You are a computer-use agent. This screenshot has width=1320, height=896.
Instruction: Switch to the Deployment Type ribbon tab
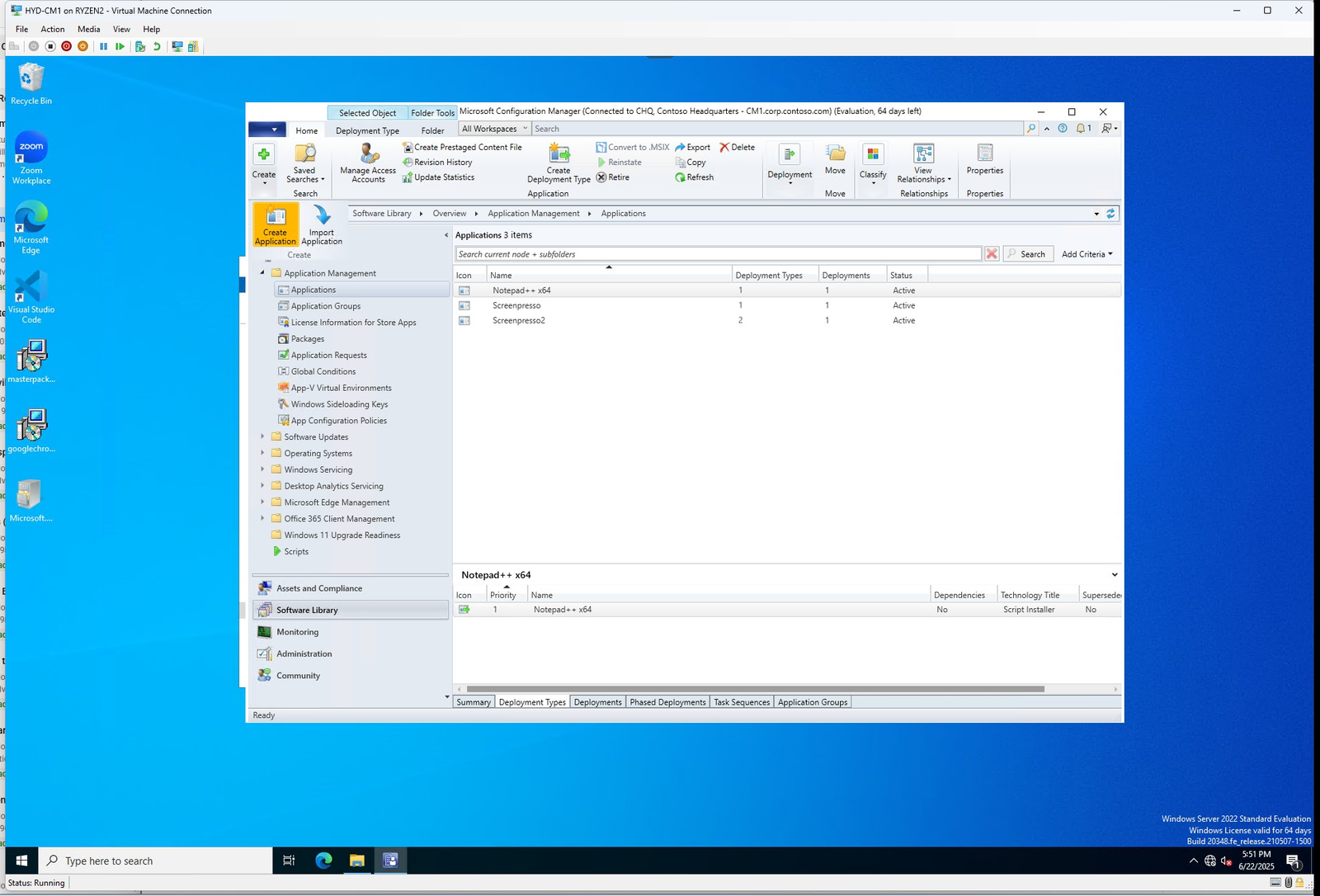(366, 130)
